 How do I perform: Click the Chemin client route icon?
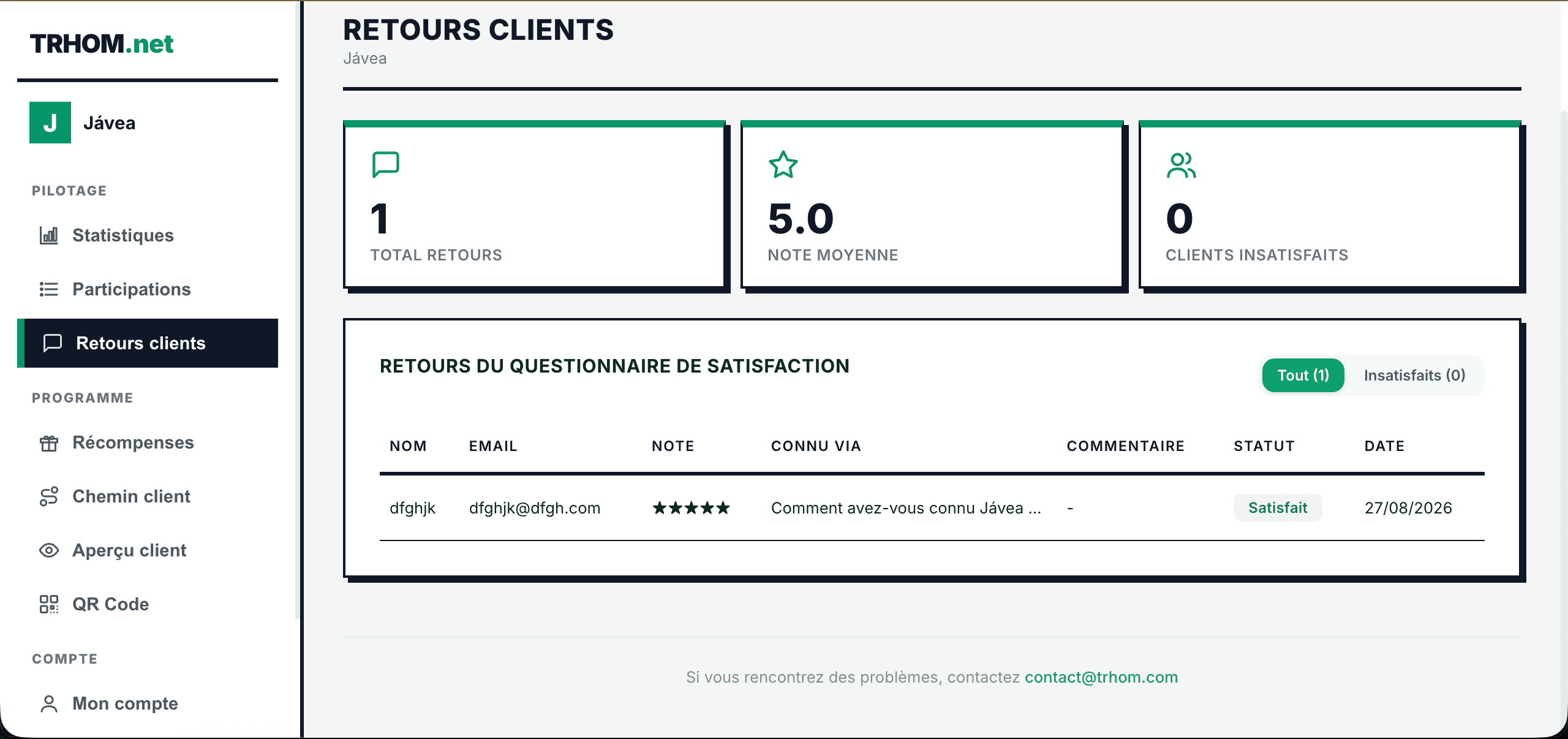tap(49, 496)
